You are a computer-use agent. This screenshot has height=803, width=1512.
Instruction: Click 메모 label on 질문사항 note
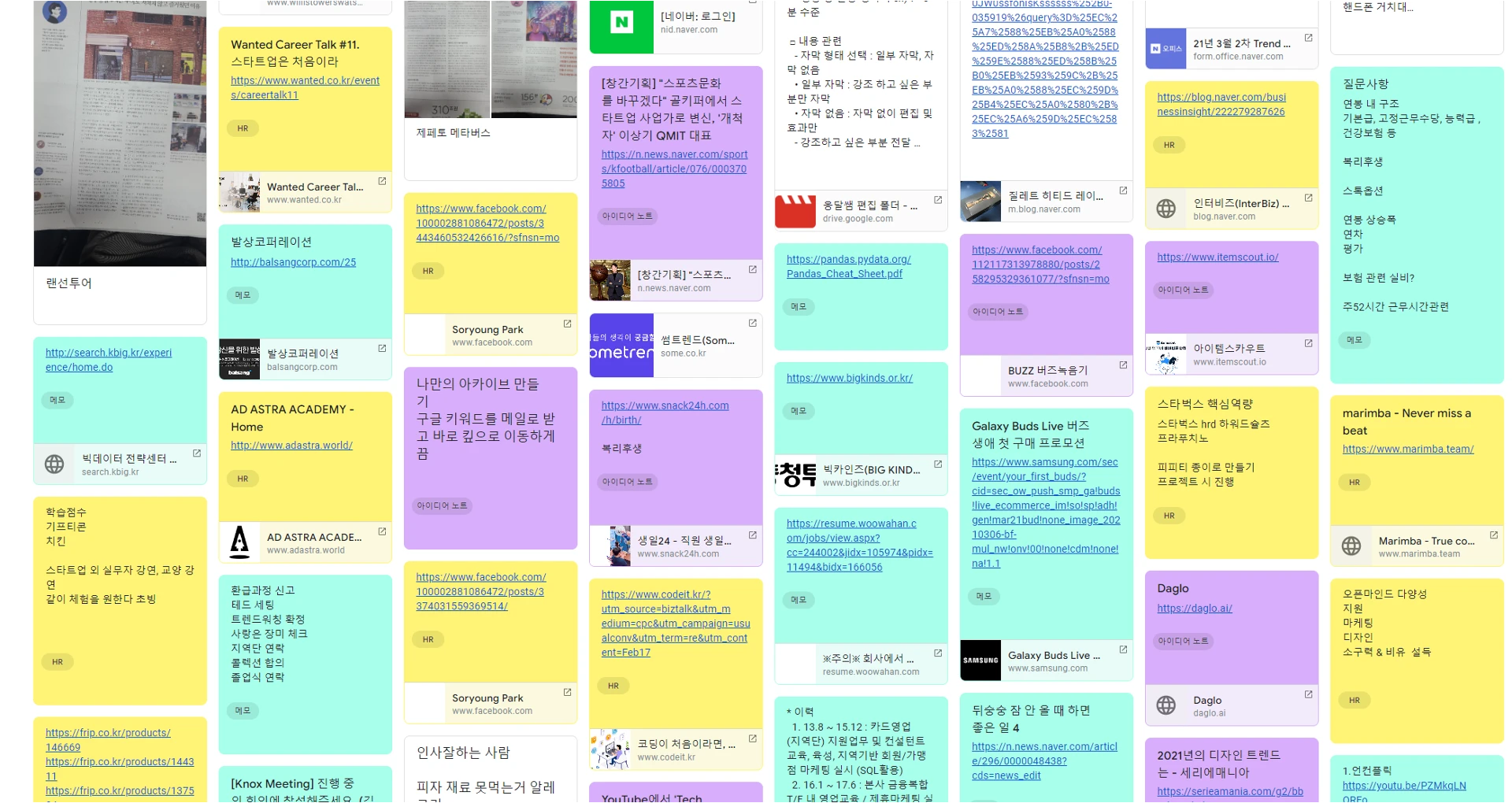tap(1354, 340)
